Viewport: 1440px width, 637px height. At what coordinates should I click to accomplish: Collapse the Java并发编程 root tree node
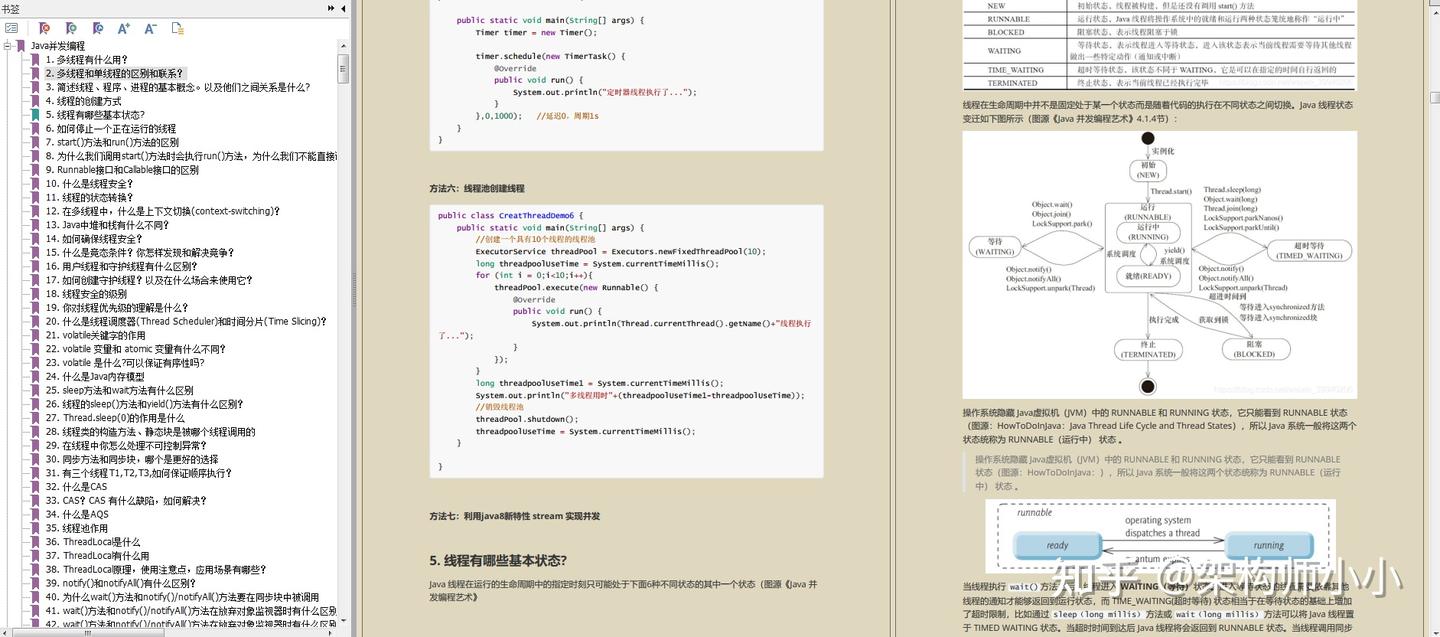coord(7,46)
